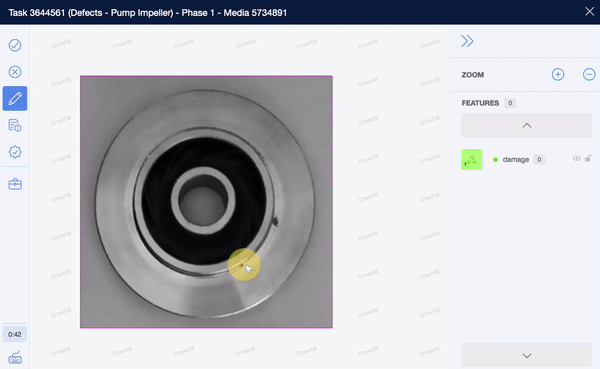600x369 pixels.
Task: Zoom out with the minus icon
Action: [589, 74]
